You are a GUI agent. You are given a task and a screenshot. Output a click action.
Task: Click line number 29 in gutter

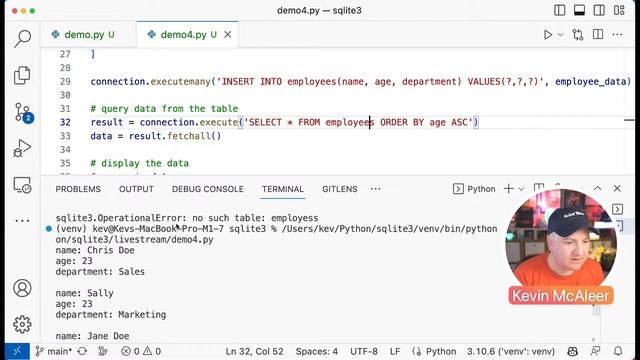[x=65, y=82]
